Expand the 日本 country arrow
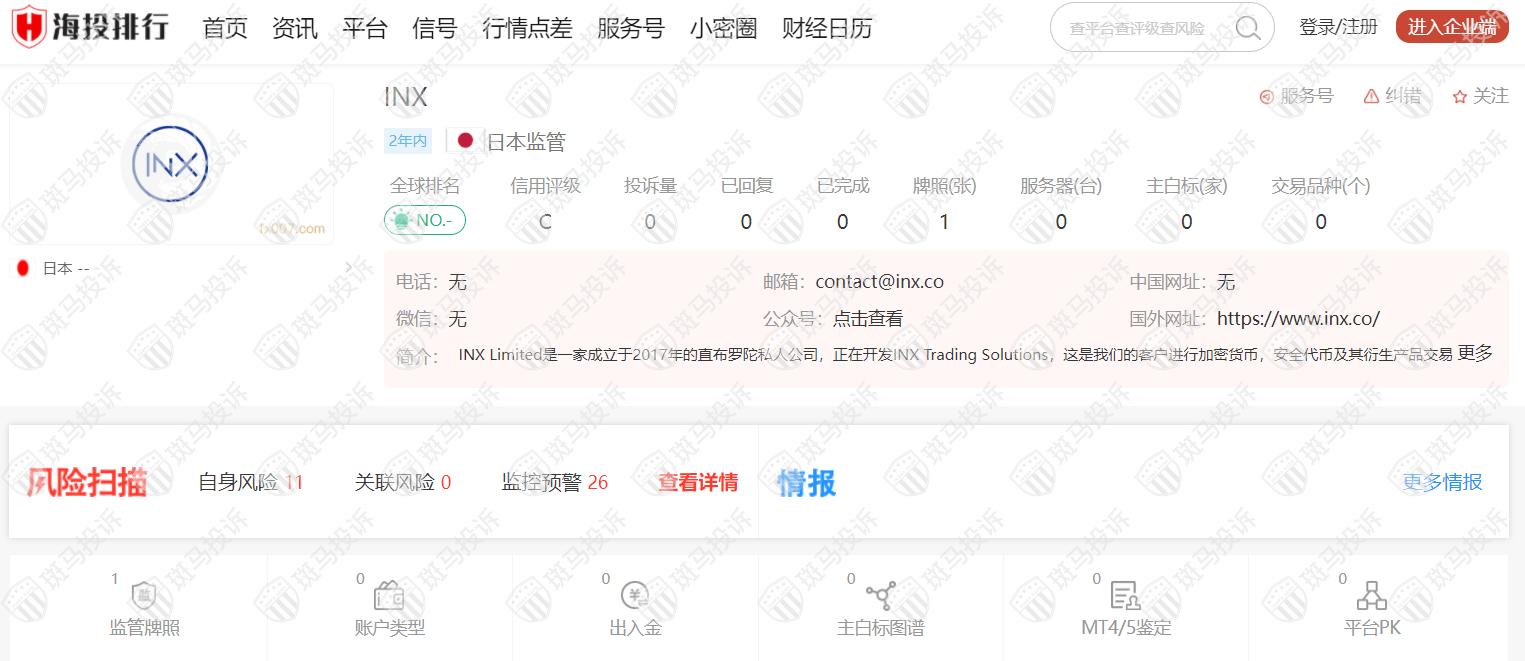This screenshot has width=1525, height=661. point(347,268)
